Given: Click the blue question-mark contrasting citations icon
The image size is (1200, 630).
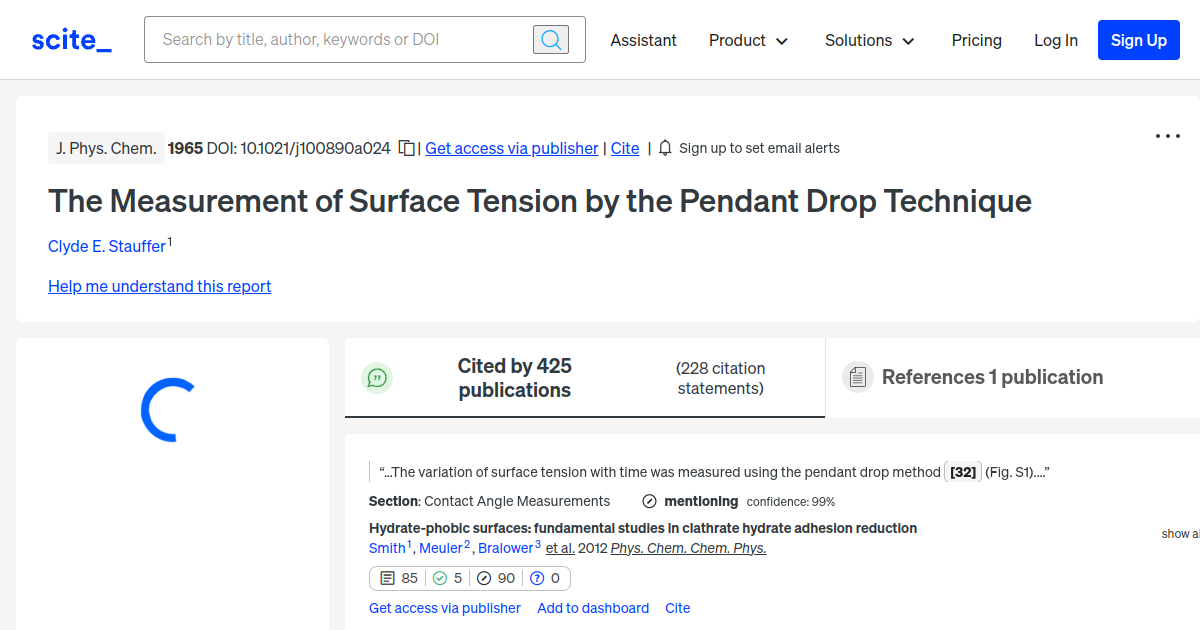Looking at the screenshot, I should point(536,578).
